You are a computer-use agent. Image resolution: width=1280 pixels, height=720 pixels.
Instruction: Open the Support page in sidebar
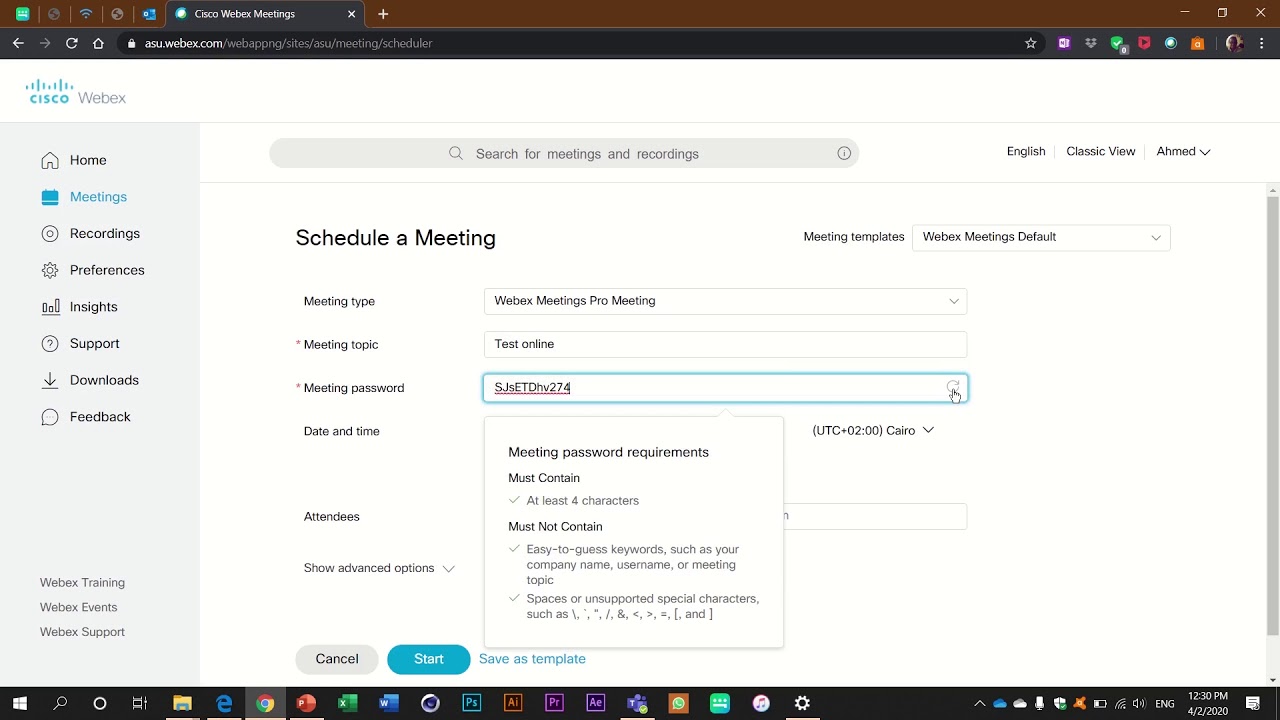click(80, 343)
